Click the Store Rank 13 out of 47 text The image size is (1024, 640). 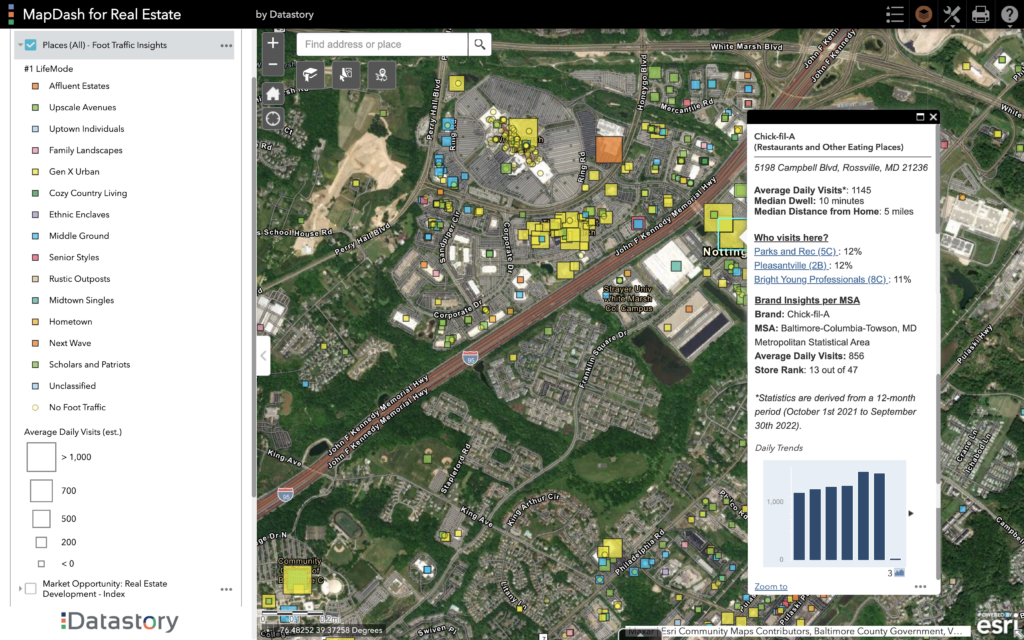pos(806,370)
